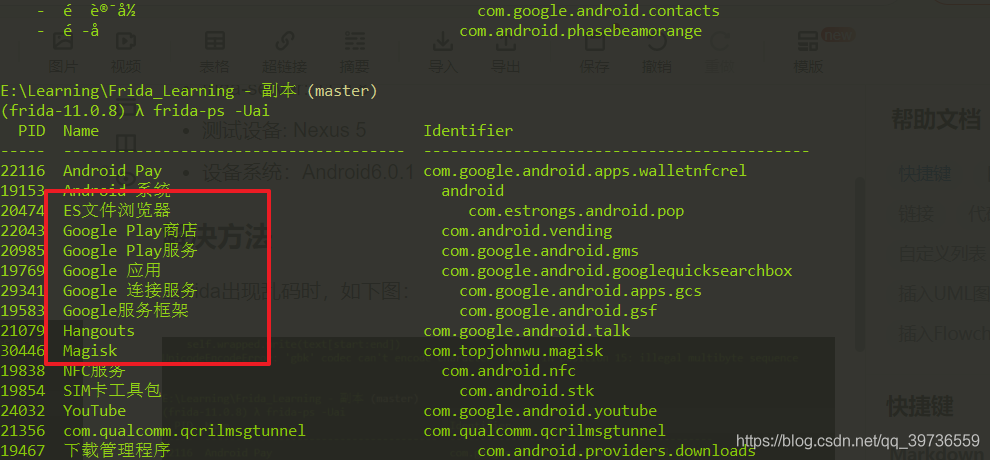This screenshot has width=990, height=460.
Task: Click the E:\Learning\Frida_Learning path in terminal
Action: tap(117, 91)
